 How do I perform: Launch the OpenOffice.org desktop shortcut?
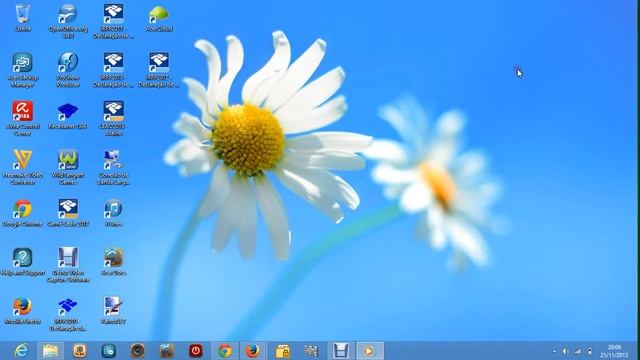[x=68, y=21]
